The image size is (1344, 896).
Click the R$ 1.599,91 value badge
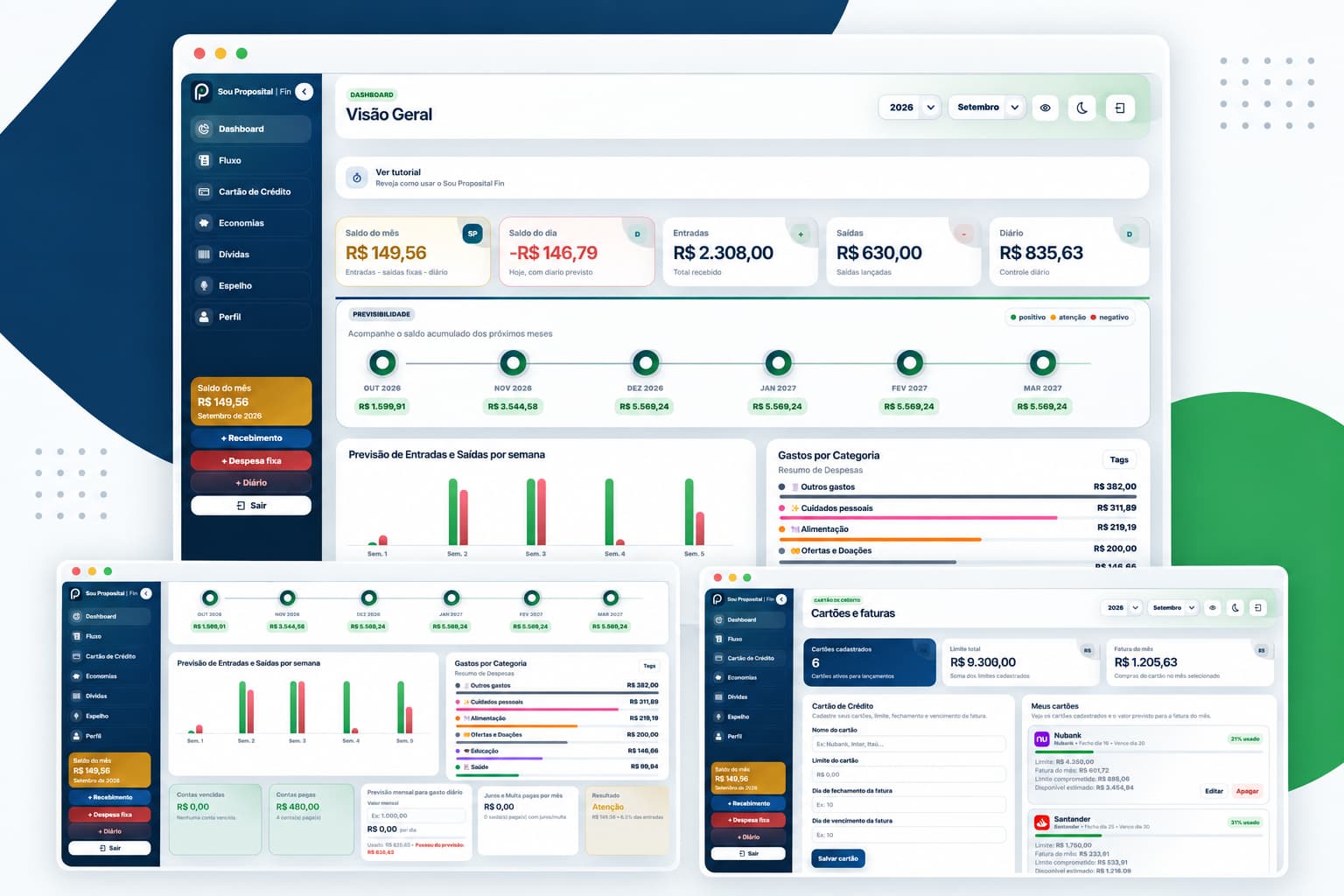point(382,406)
